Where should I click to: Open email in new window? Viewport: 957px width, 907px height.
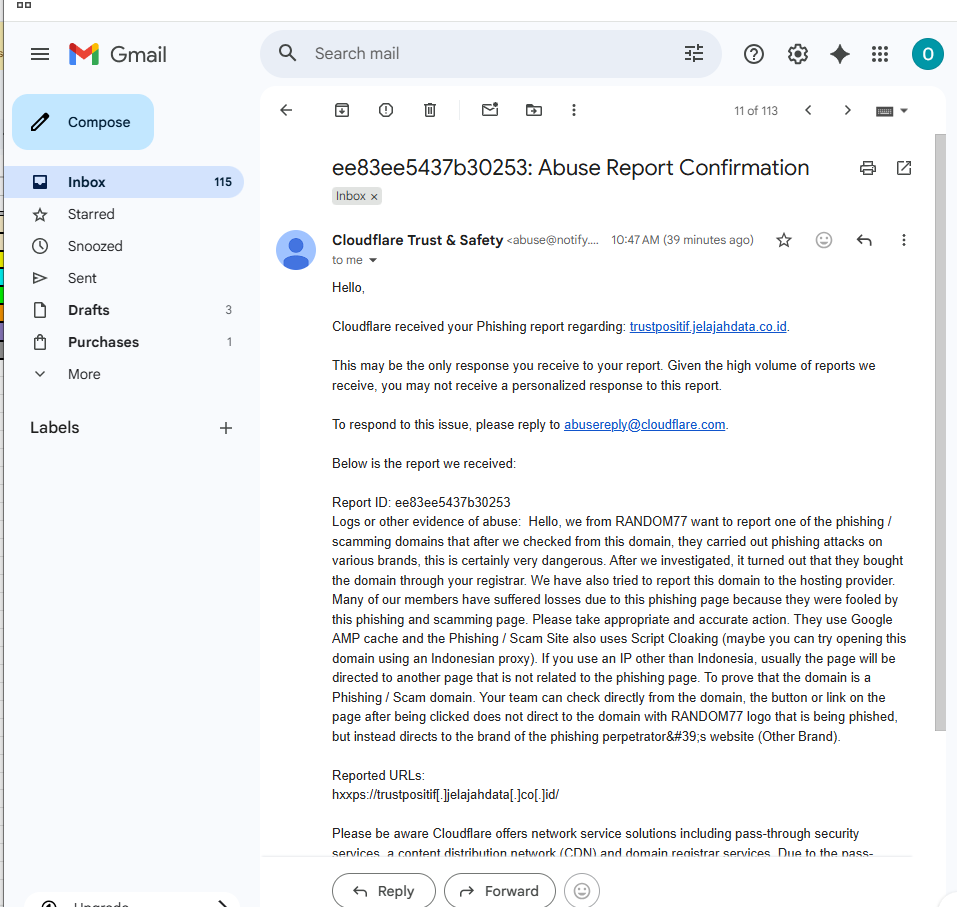click(x=904, y=168)
